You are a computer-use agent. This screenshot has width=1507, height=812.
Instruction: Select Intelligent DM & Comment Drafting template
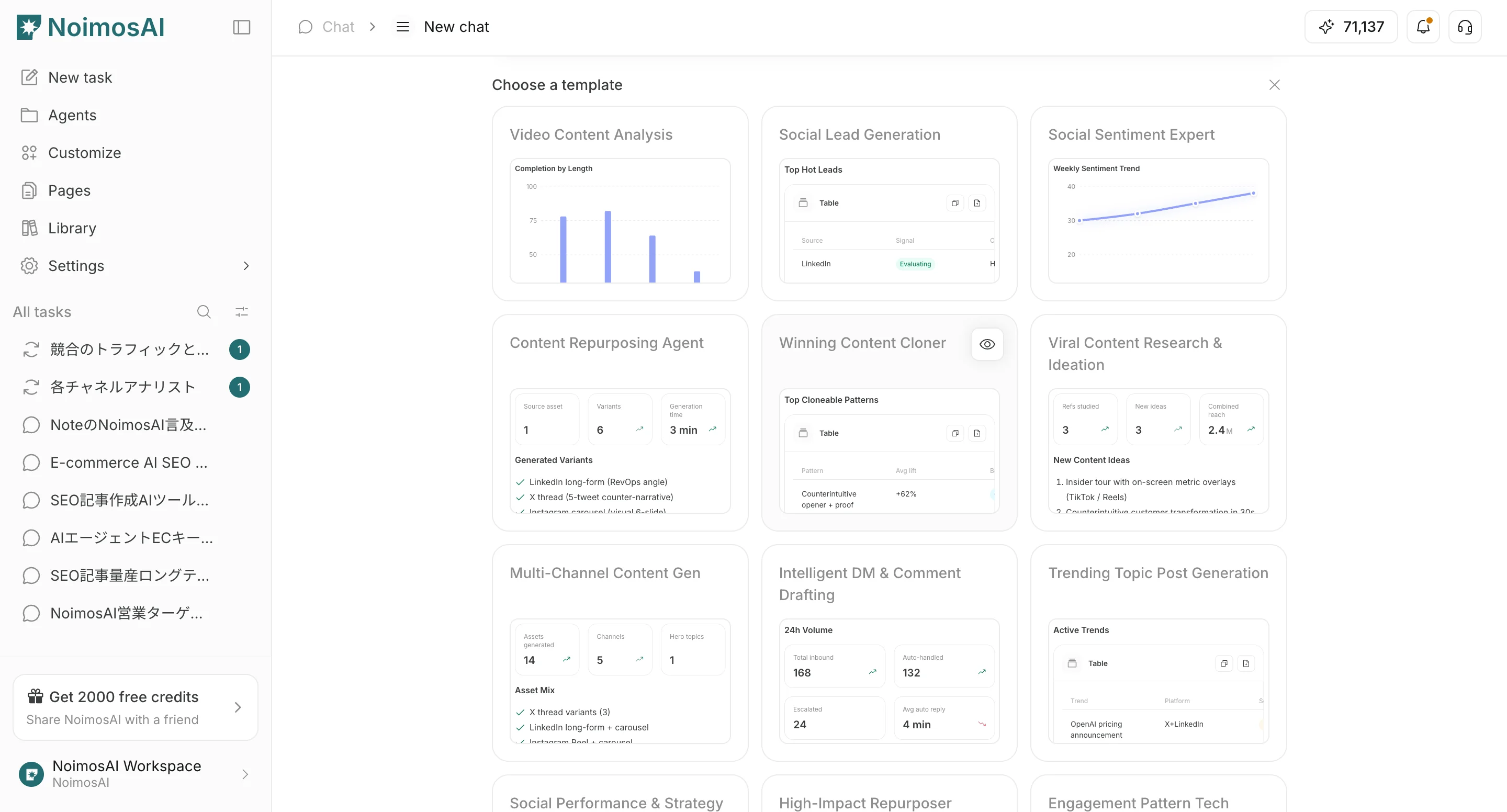[889, 653]
